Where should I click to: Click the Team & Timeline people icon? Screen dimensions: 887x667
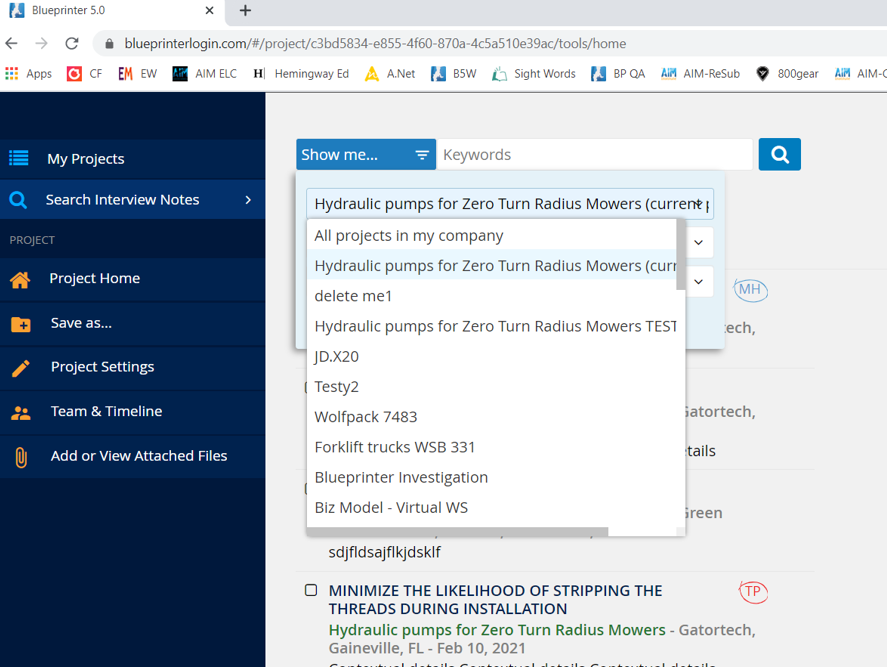click(21, 413)
